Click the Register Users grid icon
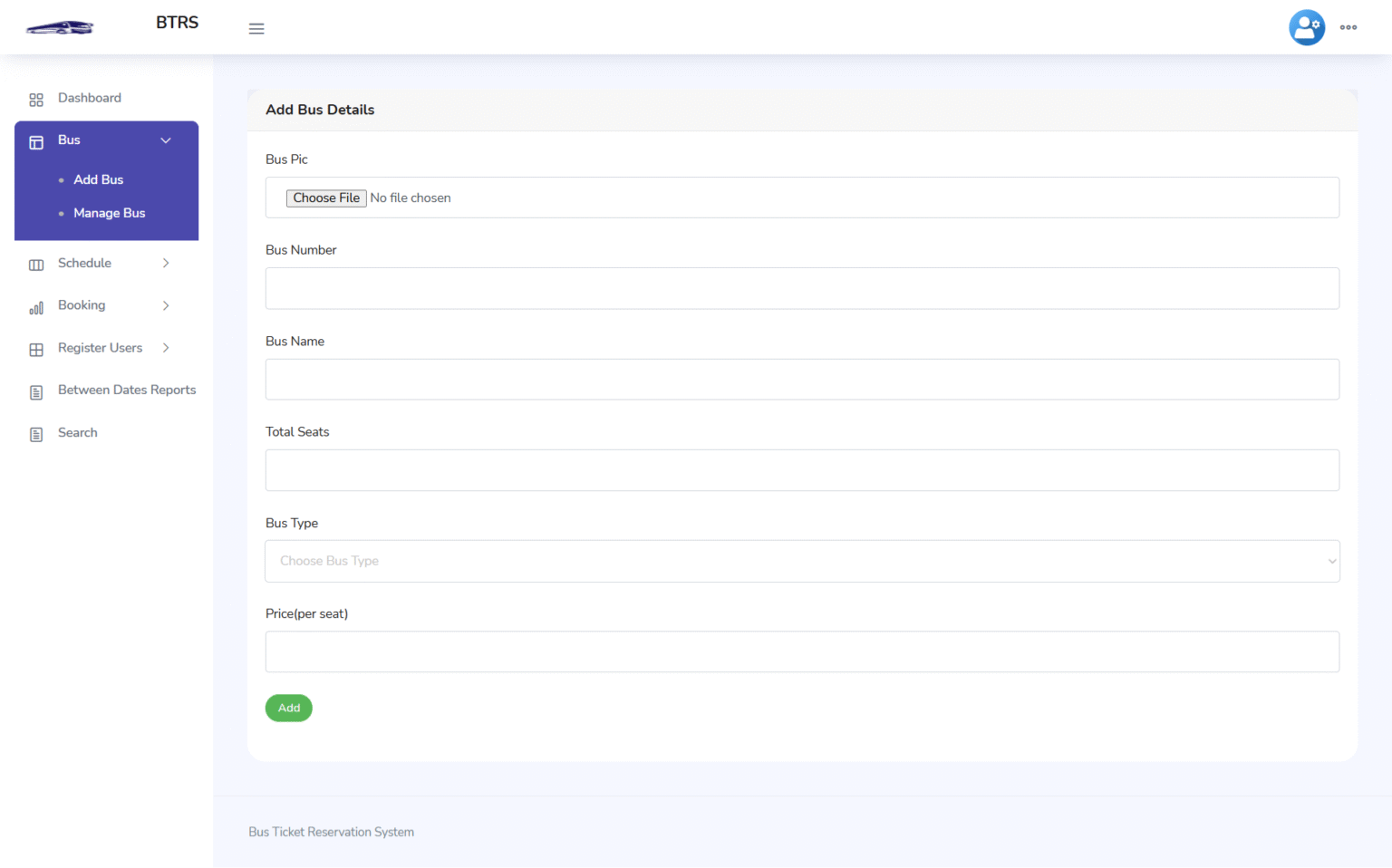Image resolution: width=1392 pixels, height=868 pixels. coord(36,349)
